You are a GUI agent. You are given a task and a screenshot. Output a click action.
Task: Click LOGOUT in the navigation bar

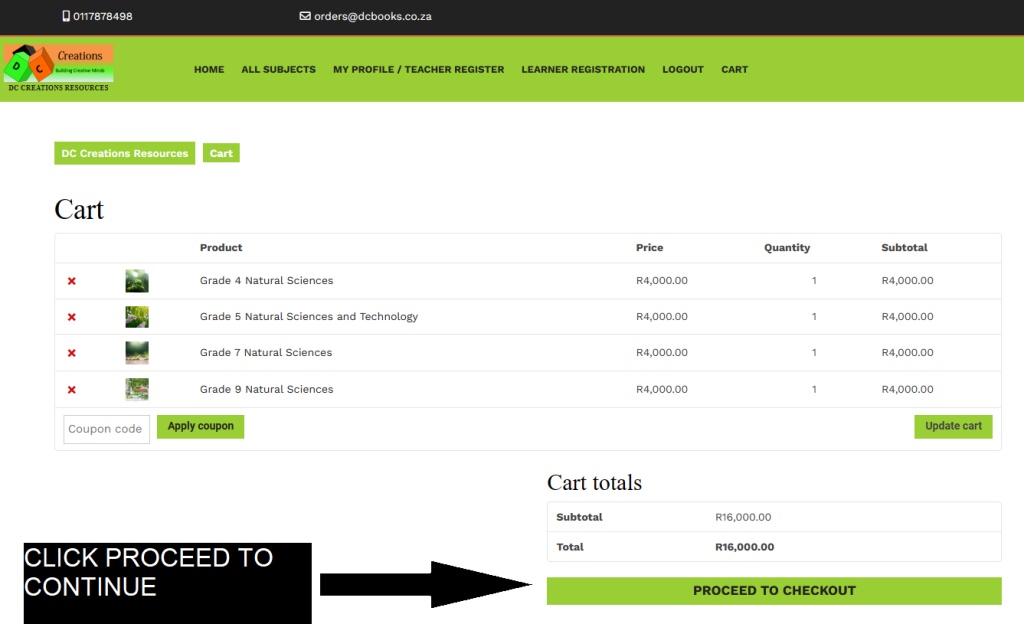click(682, 69)
